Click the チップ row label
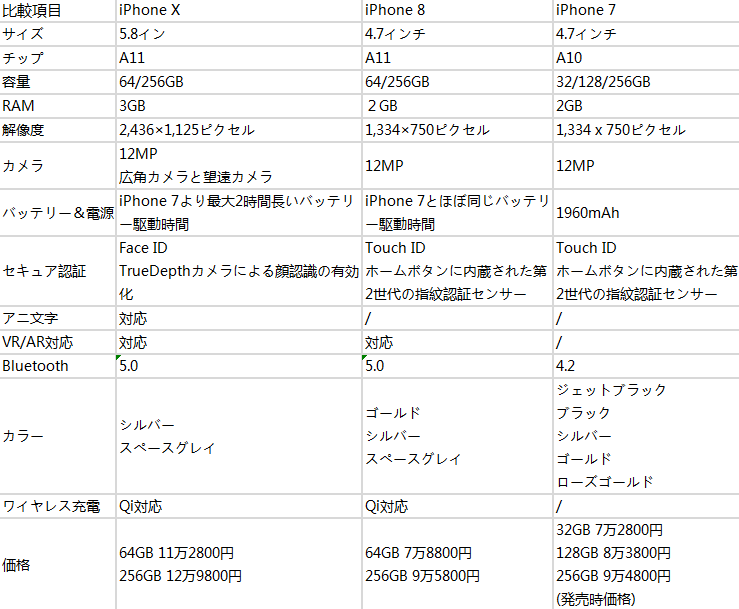 [x=57, y=58]
